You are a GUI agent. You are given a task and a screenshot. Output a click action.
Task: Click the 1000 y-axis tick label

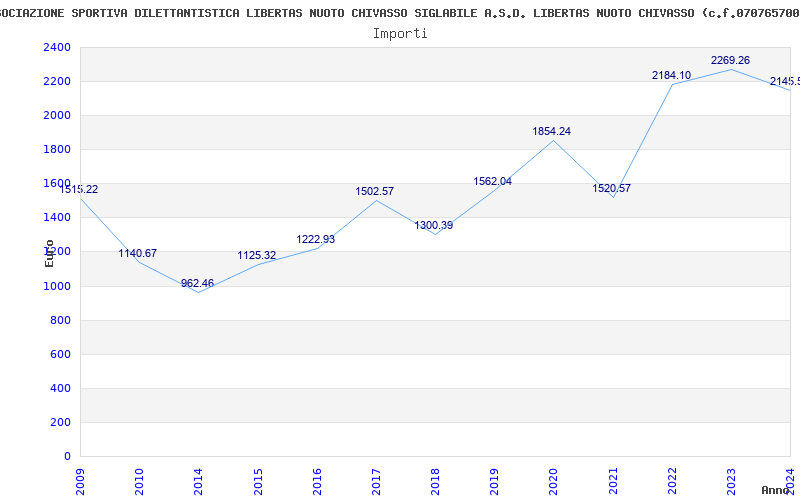click(x=57, y=286)
